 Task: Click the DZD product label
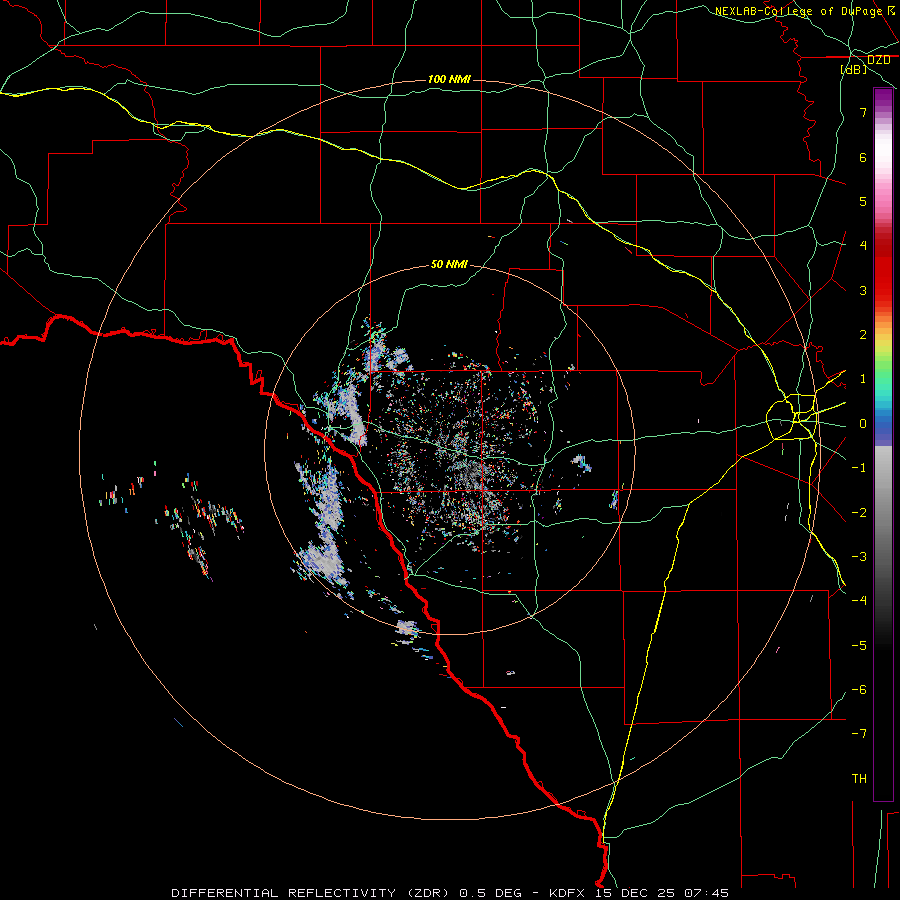(878, 60)
